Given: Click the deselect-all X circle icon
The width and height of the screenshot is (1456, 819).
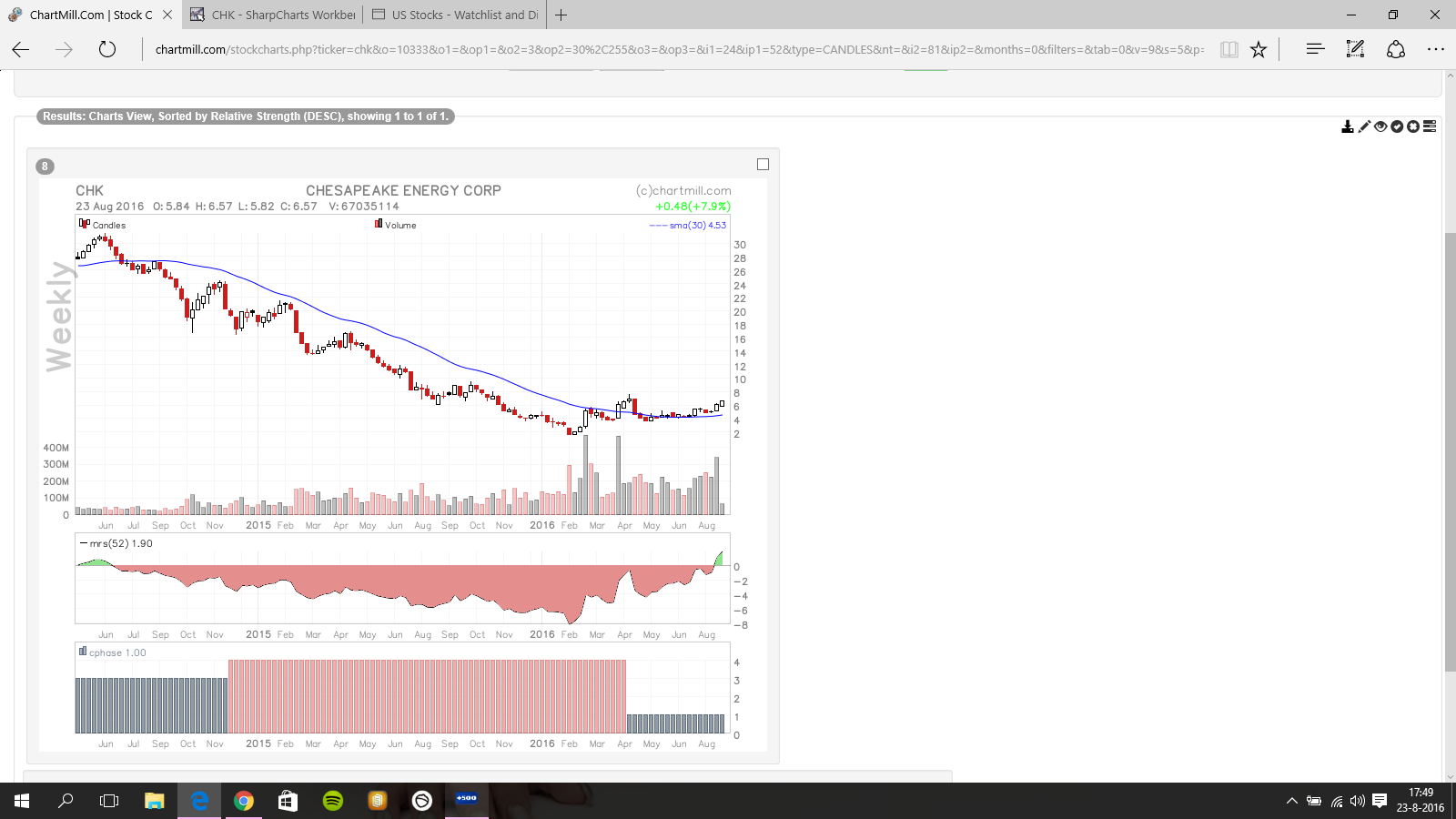Looking at the screenshot, I should point(1413,126).
